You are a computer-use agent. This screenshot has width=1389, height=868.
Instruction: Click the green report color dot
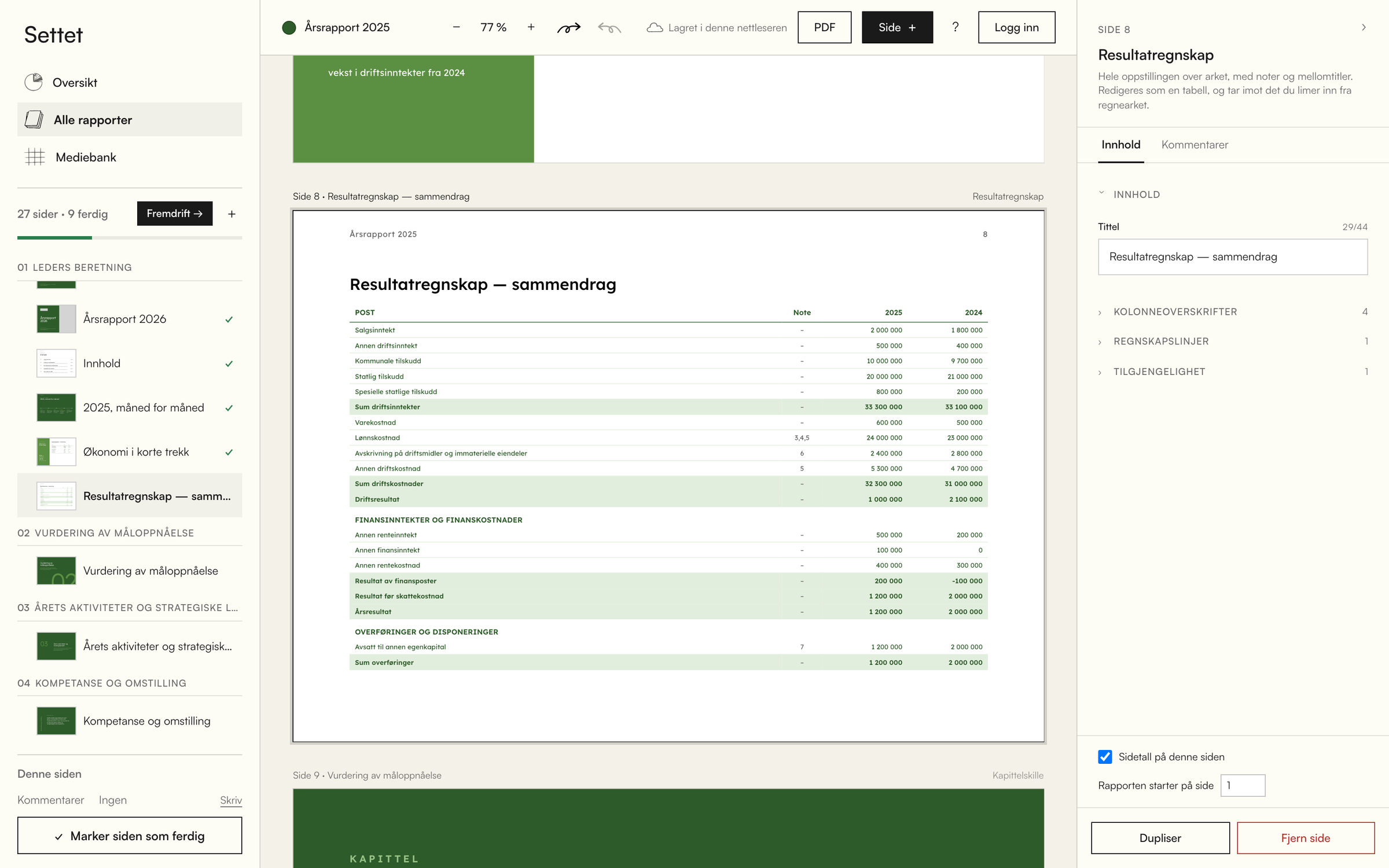(x=289, y=27)
